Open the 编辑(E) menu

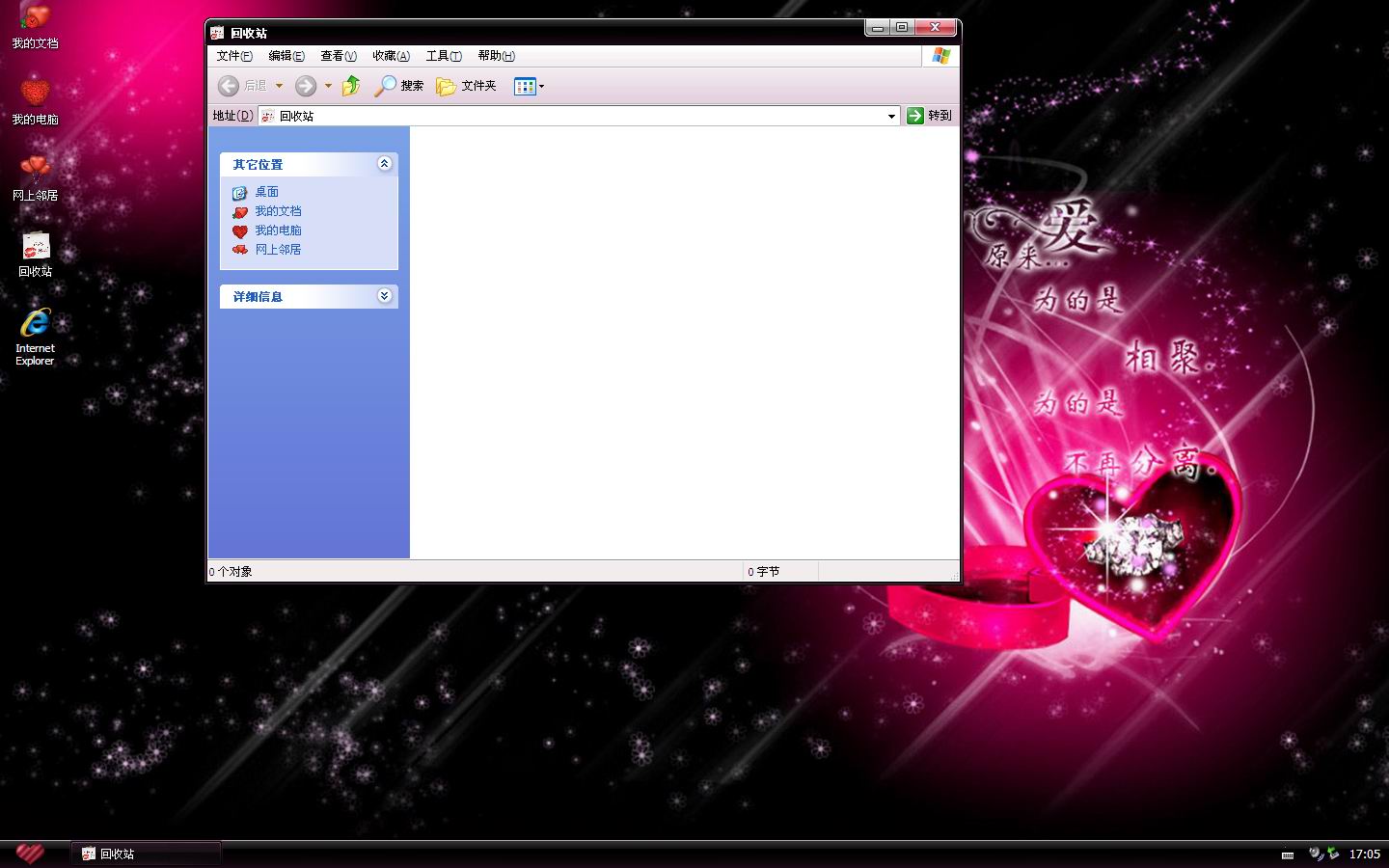click(x=286, y=56)
